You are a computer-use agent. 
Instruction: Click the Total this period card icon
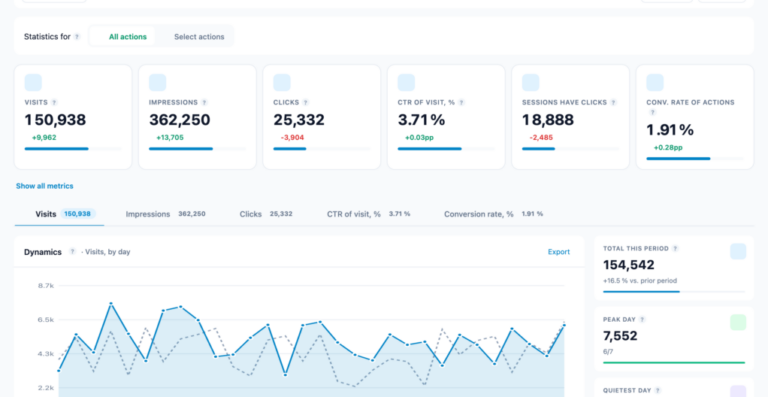click(x=738, y=252)
